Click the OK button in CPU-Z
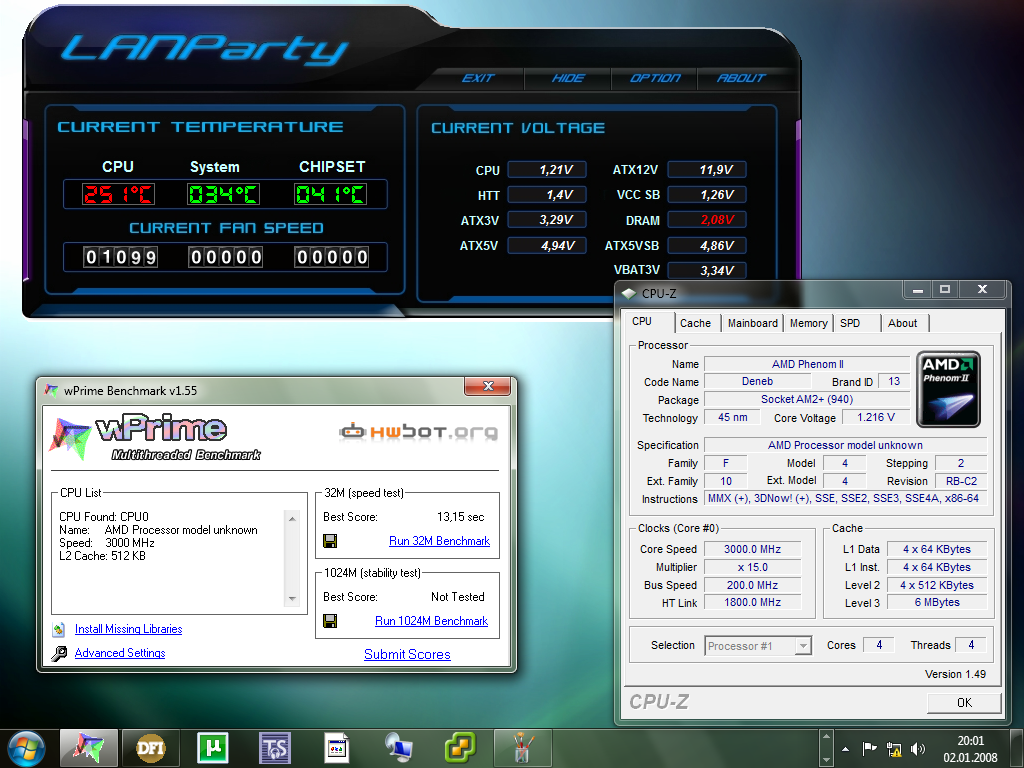The image size is (1024, 768). point(964,703)
